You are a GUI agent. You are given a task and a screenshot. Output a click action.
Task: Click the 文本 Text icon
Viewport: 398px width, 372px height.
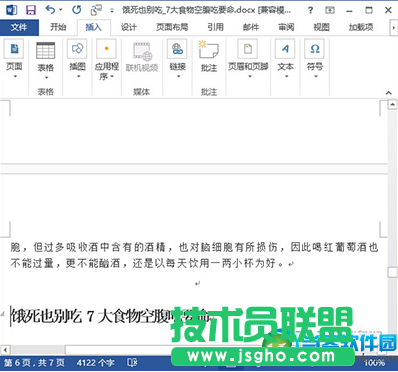285,49
